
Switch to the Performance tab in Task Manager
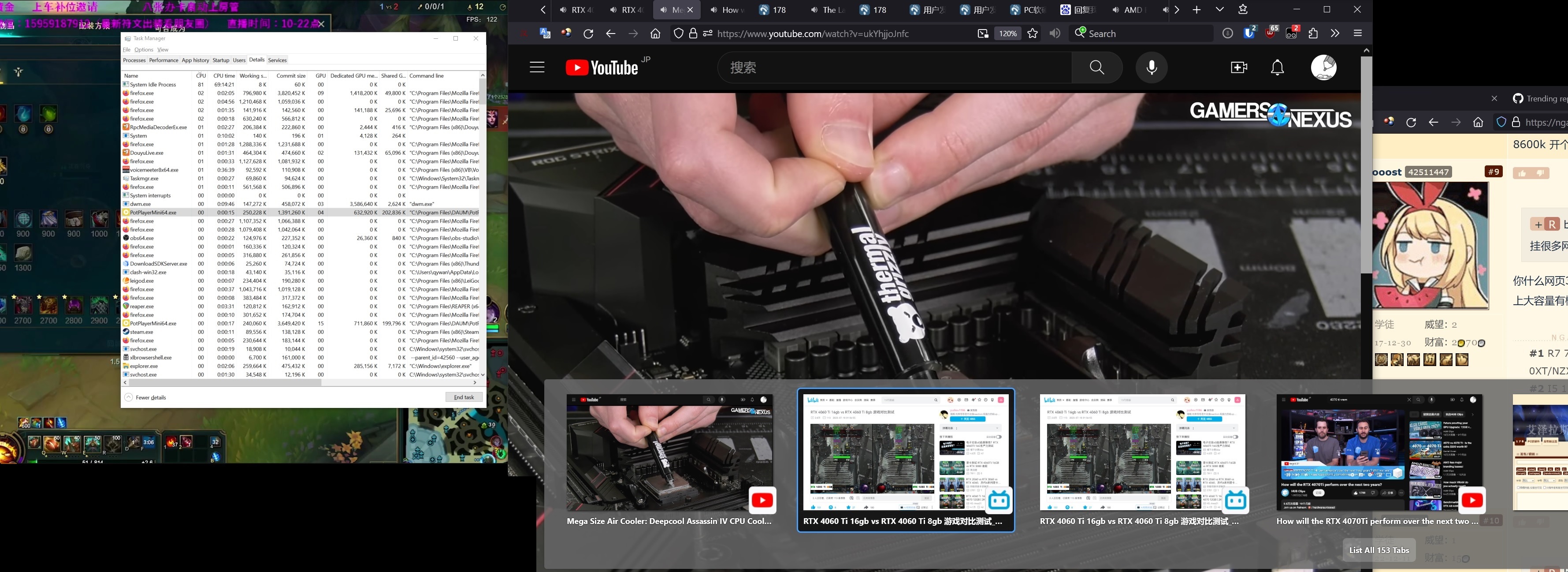[x=163, y=60]
